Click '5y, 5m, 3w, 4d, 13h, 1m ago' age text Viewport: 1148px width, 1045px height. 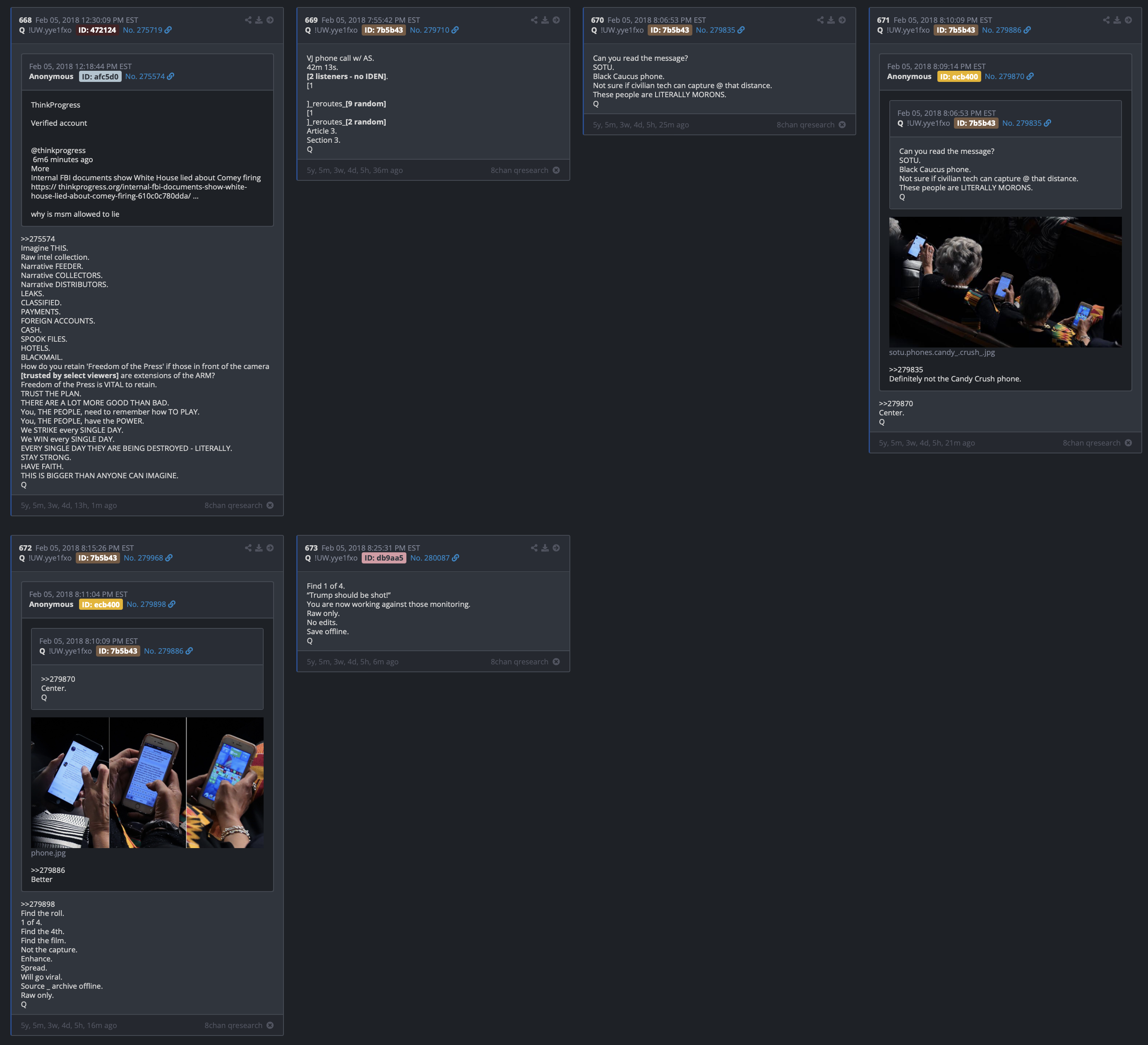point(69,506)
